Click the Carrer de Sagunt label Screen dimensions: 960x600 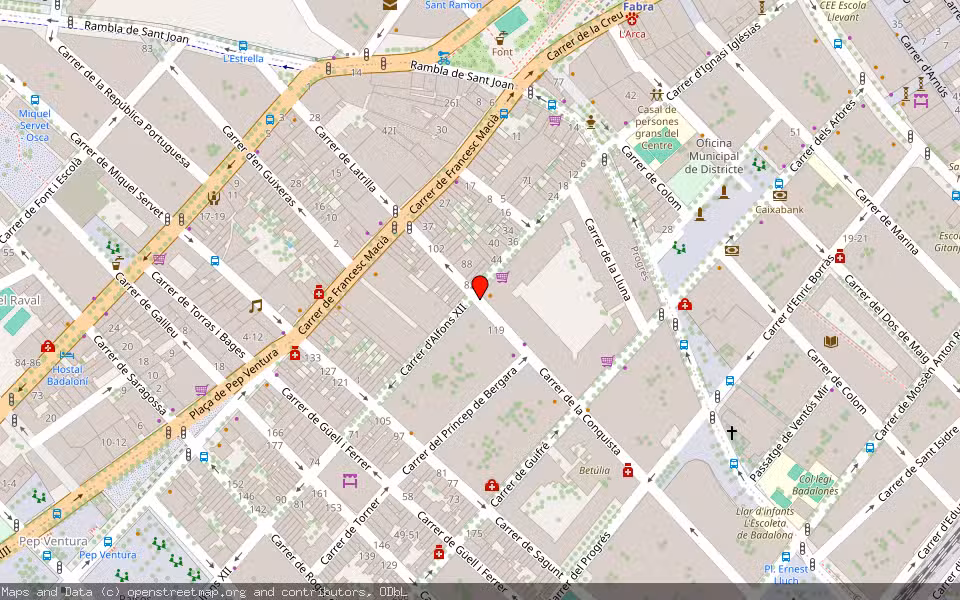tap(529, 549)
